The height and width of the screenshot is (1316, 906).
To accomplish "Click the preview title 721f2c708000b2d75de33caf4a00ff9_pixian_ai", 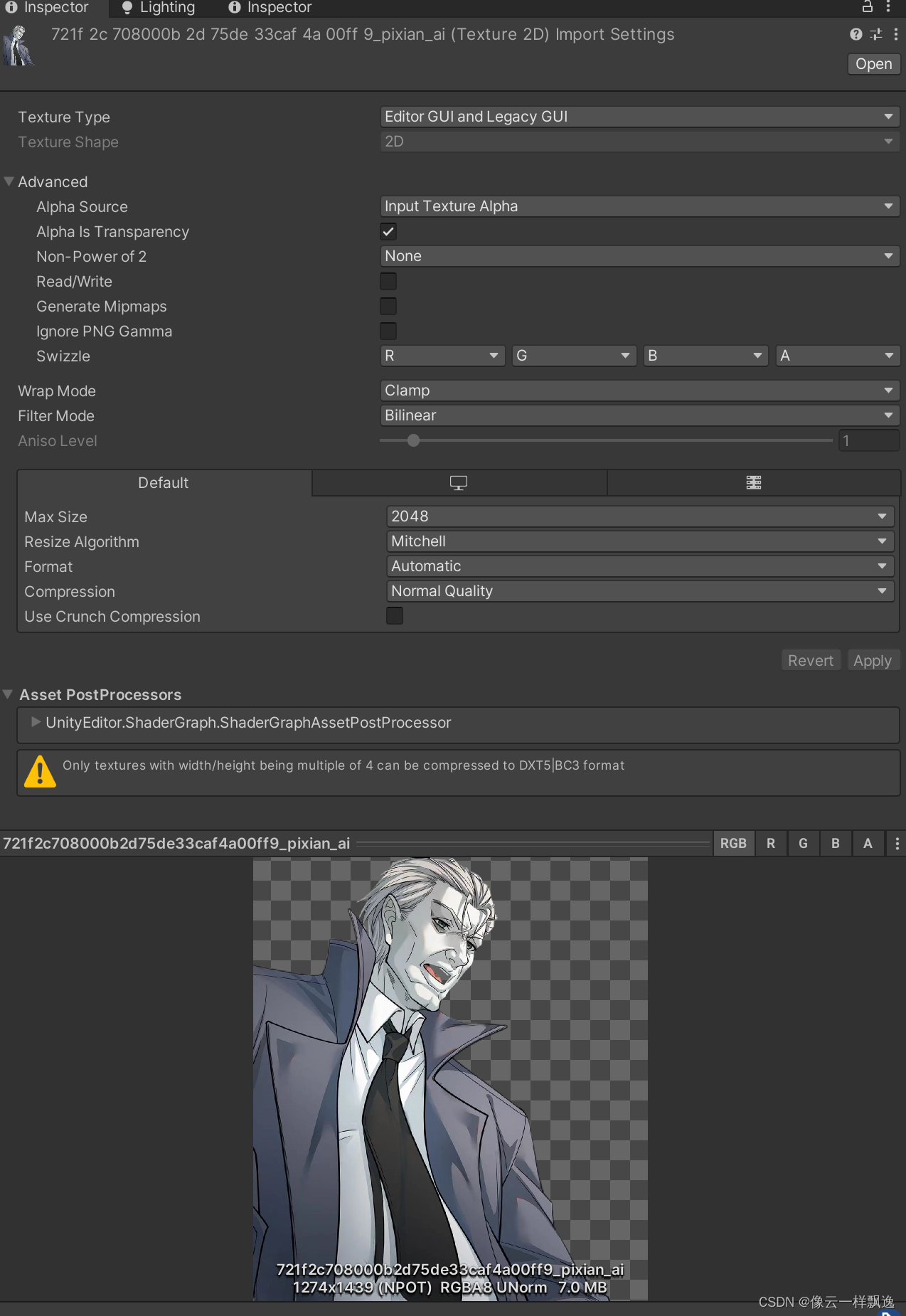I will tap(176, 844).
